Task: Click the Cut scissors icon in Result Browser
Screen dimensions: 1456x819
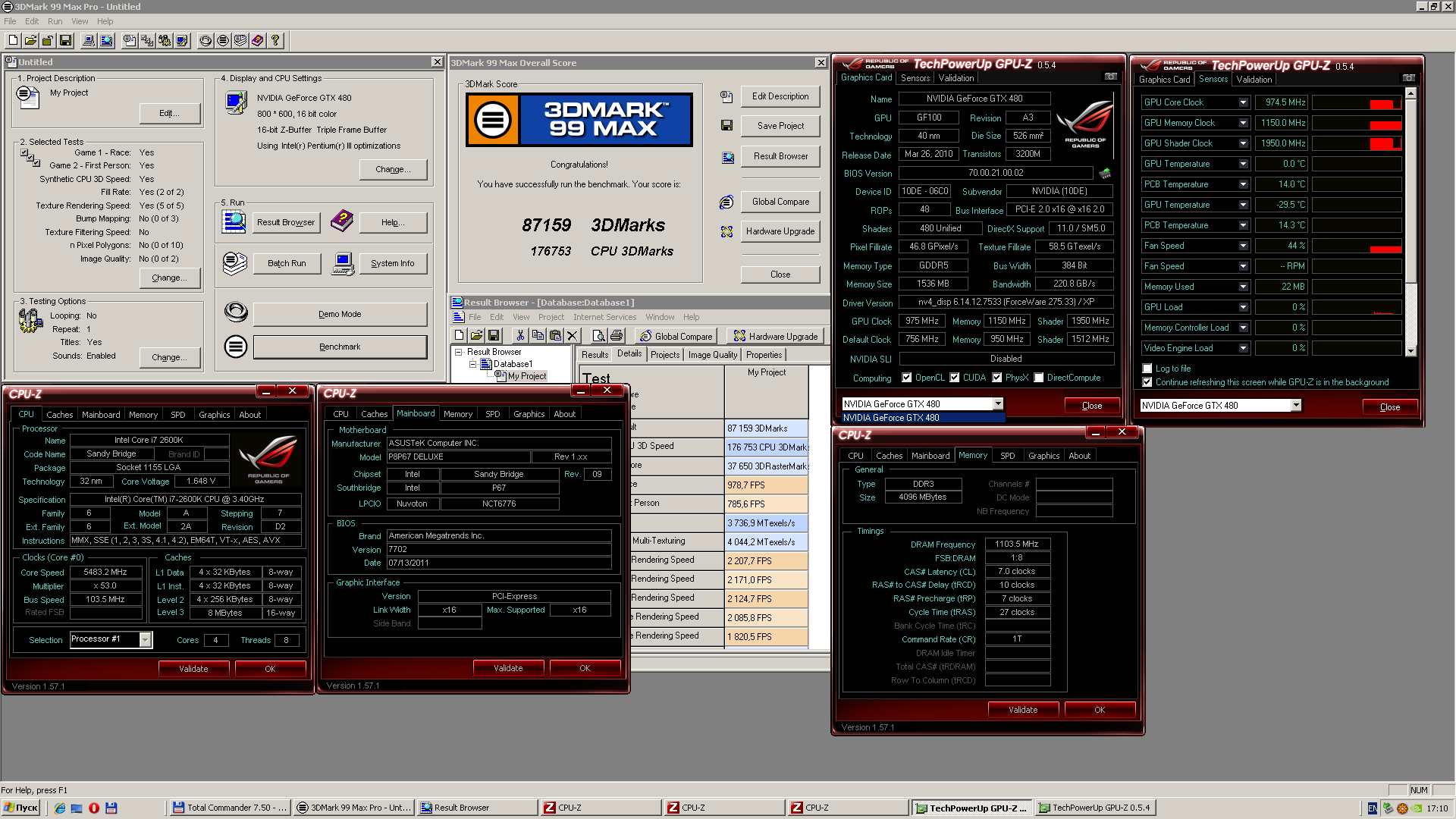Action: coord(520,335)
